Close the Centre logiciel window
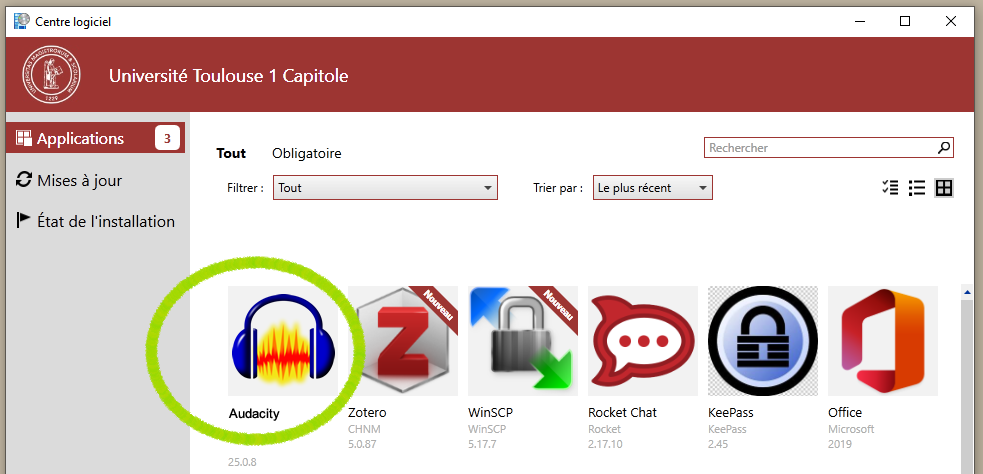Screen dimensions: 983x474 click(951, 21)
